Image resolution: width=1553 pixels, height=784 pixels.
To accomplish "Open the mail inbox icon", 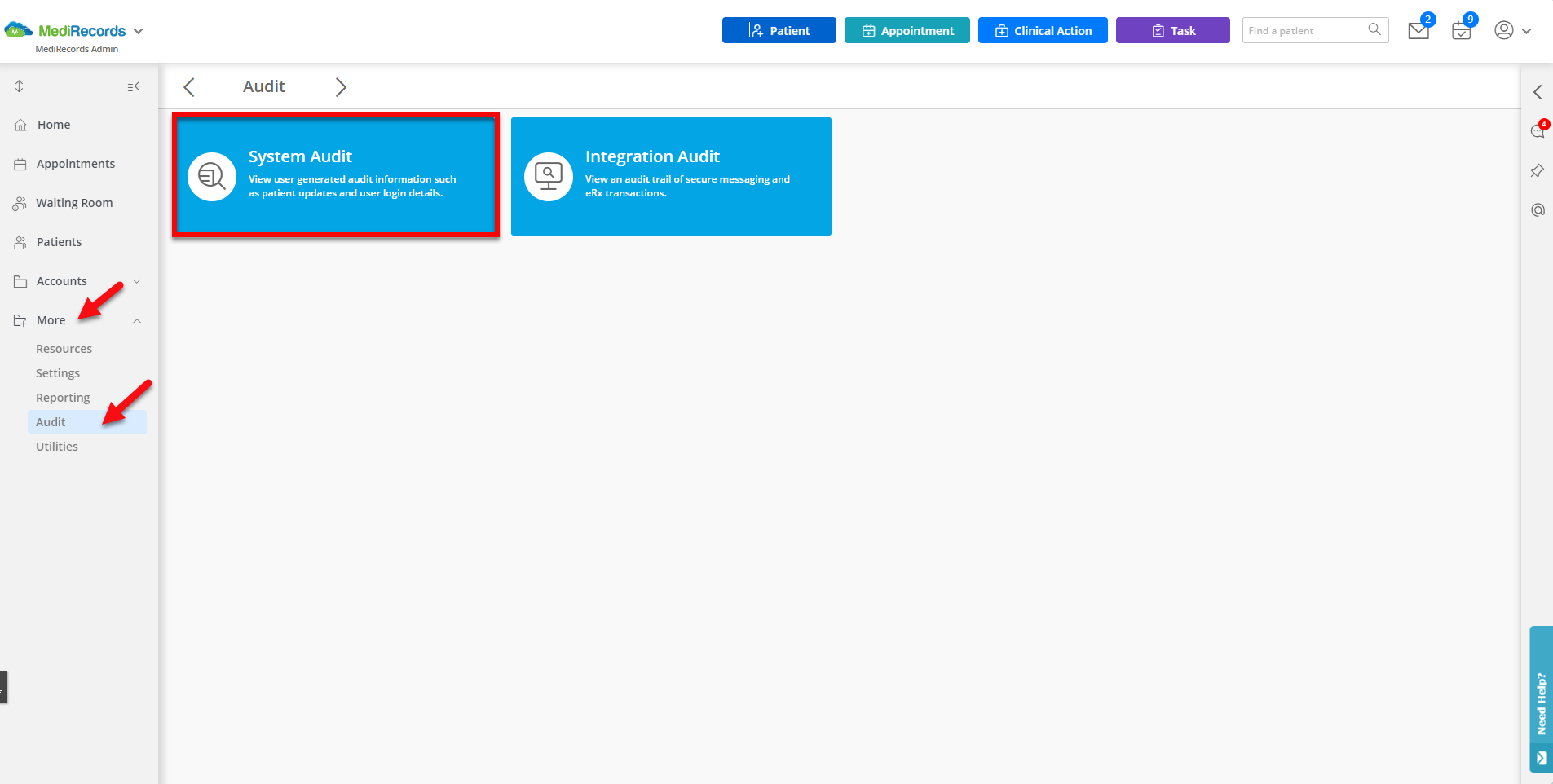I will [x=1418, y=31].
